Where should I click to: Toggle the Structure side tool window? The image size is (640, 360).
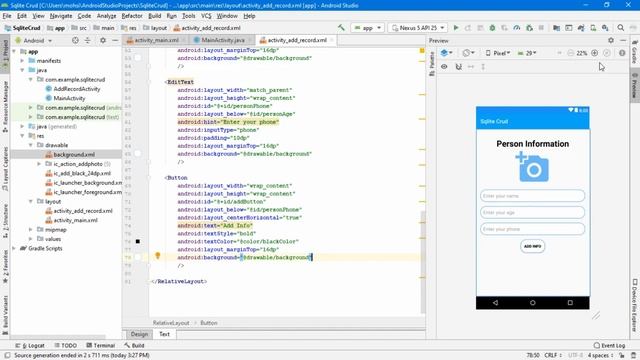tap(5, 220)
